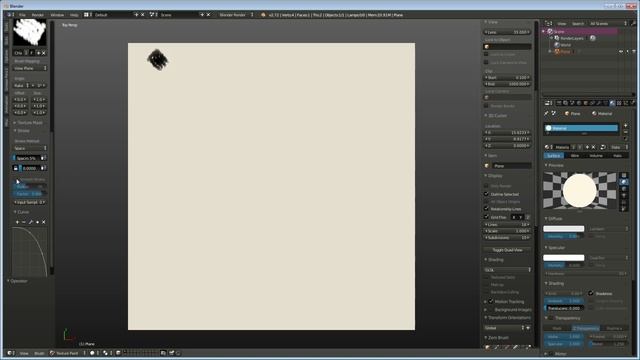640x360 pixels.
Task: Toggle the Grid Floor checkbox
Action: coord(486,217)
